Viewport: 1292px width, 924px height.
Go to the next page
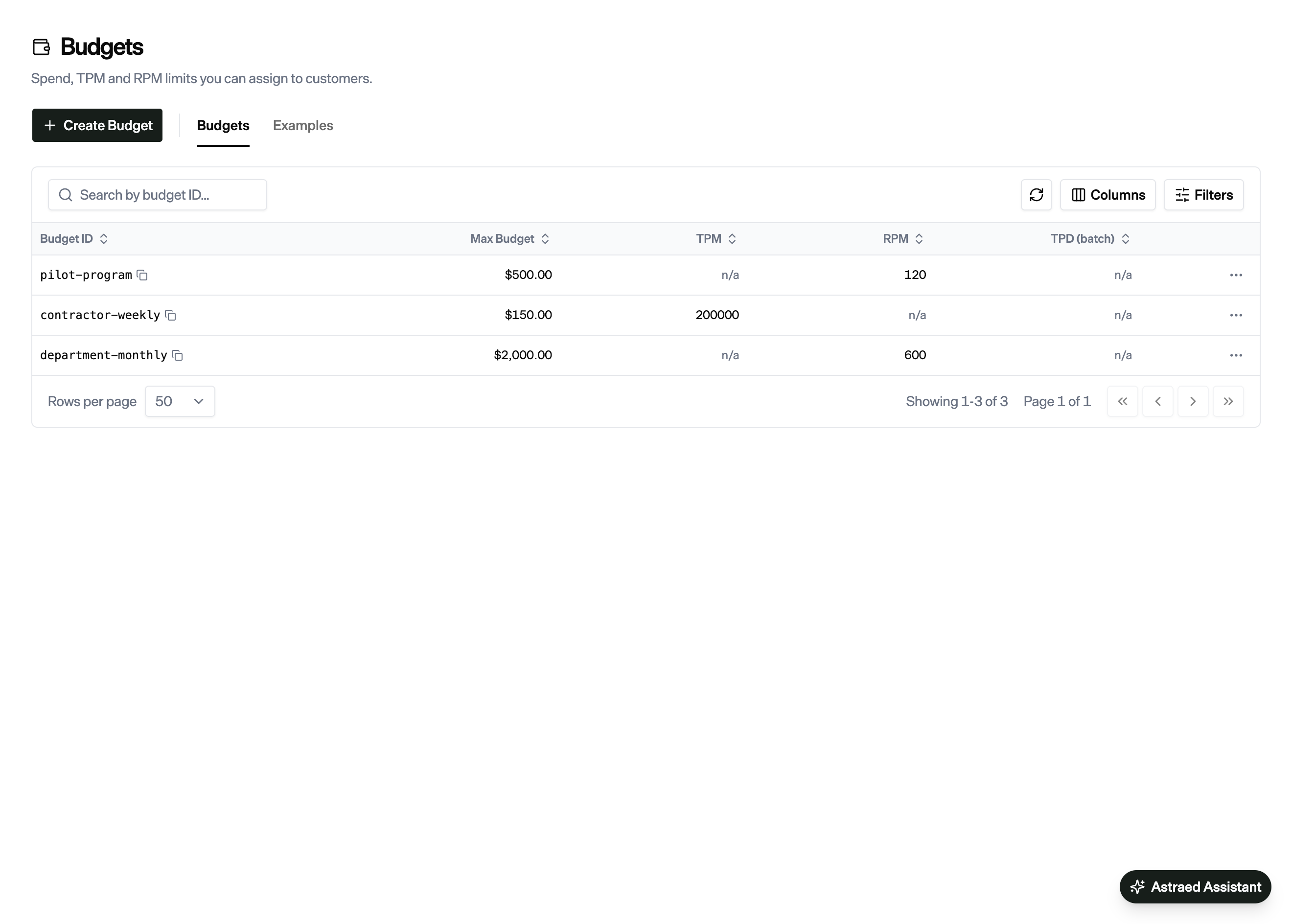coord(1193,401)
